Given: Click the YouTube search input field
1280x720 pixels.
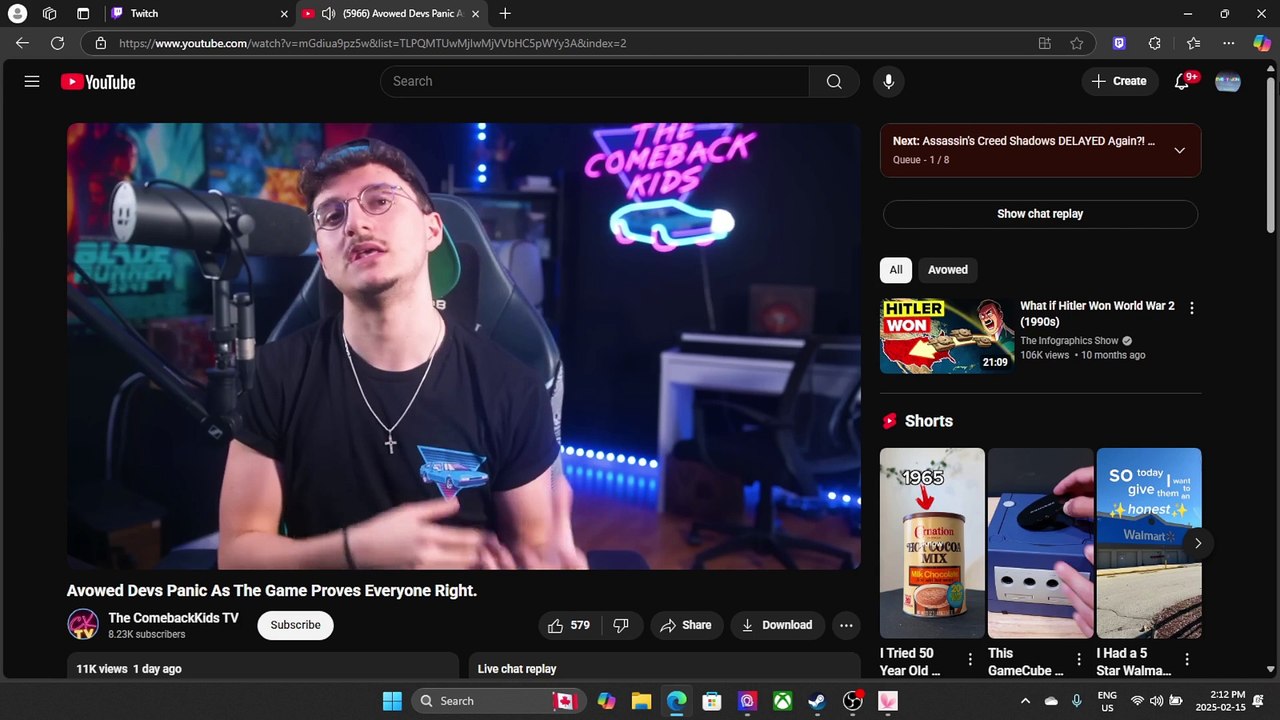Looking at the screenshot, I should coord(595,82).
